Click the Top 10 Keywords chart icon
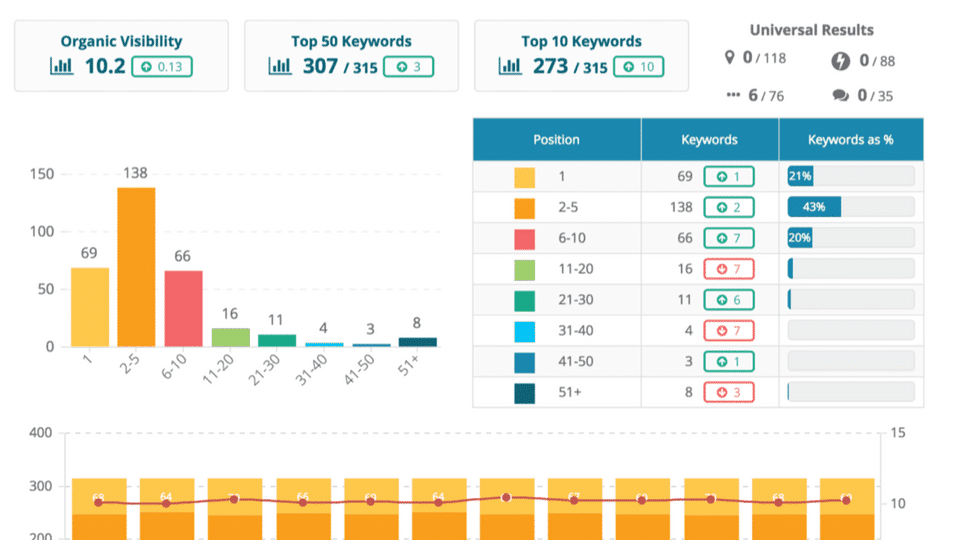 click(510, 67)
